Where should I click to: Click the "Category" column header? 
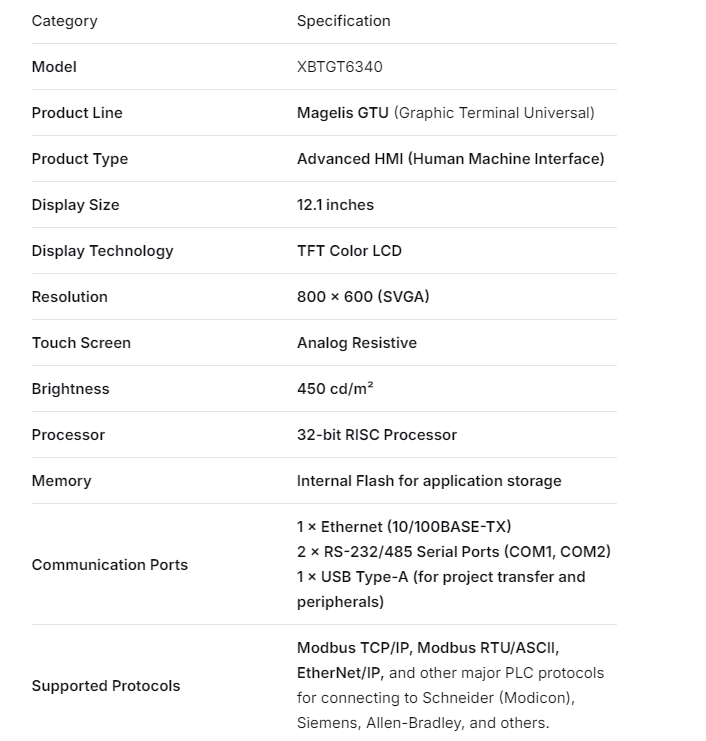(64, 21)
